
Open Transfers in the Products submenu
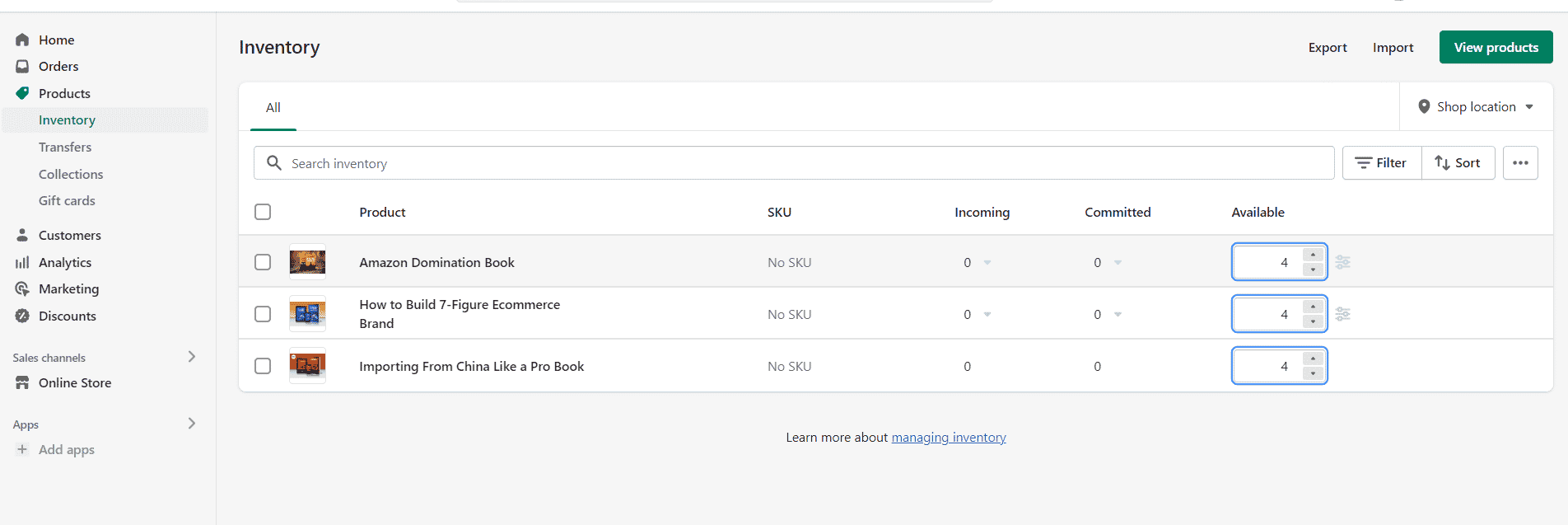pos(65,148)
